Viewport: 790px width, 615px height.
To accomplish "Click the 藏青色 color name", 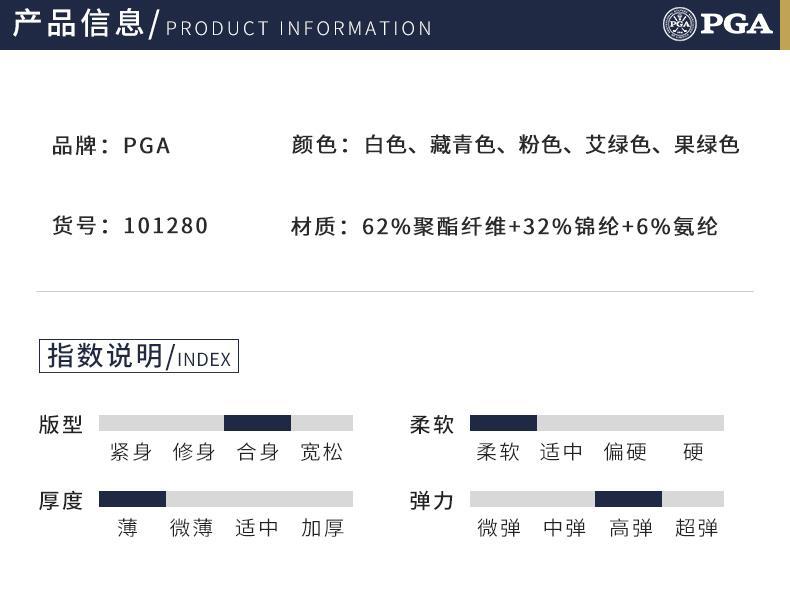I will pos(463,146).
